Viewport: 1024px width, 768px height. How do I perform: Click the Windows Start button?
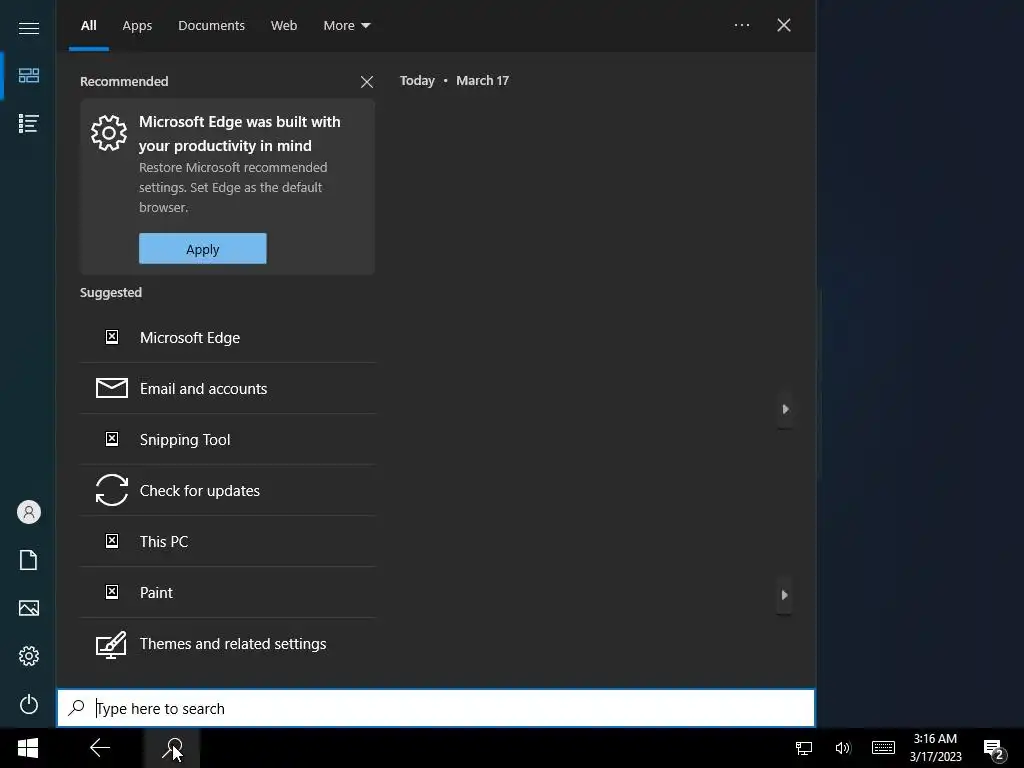click(x=27, y=748)
